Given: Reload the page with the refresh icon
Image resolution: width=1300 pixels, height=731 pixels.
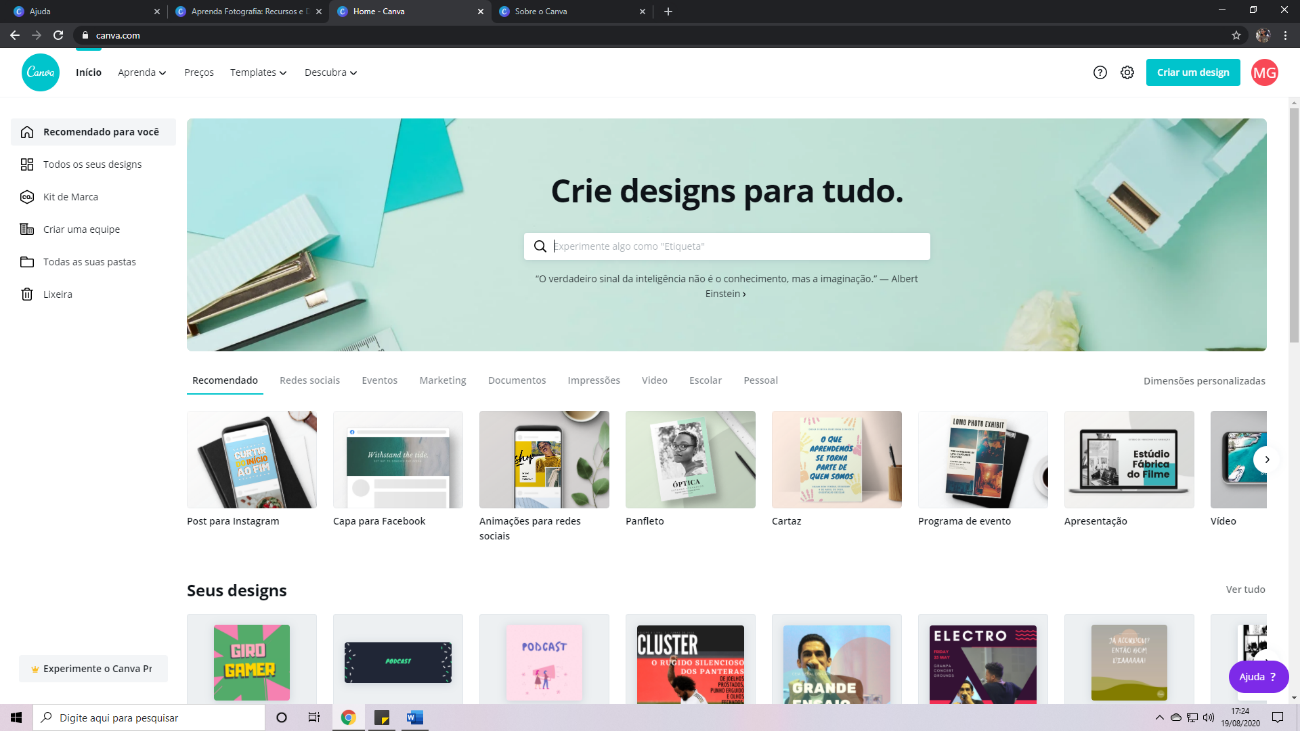Looking at the screenshot, I should (x=58, y=35).
